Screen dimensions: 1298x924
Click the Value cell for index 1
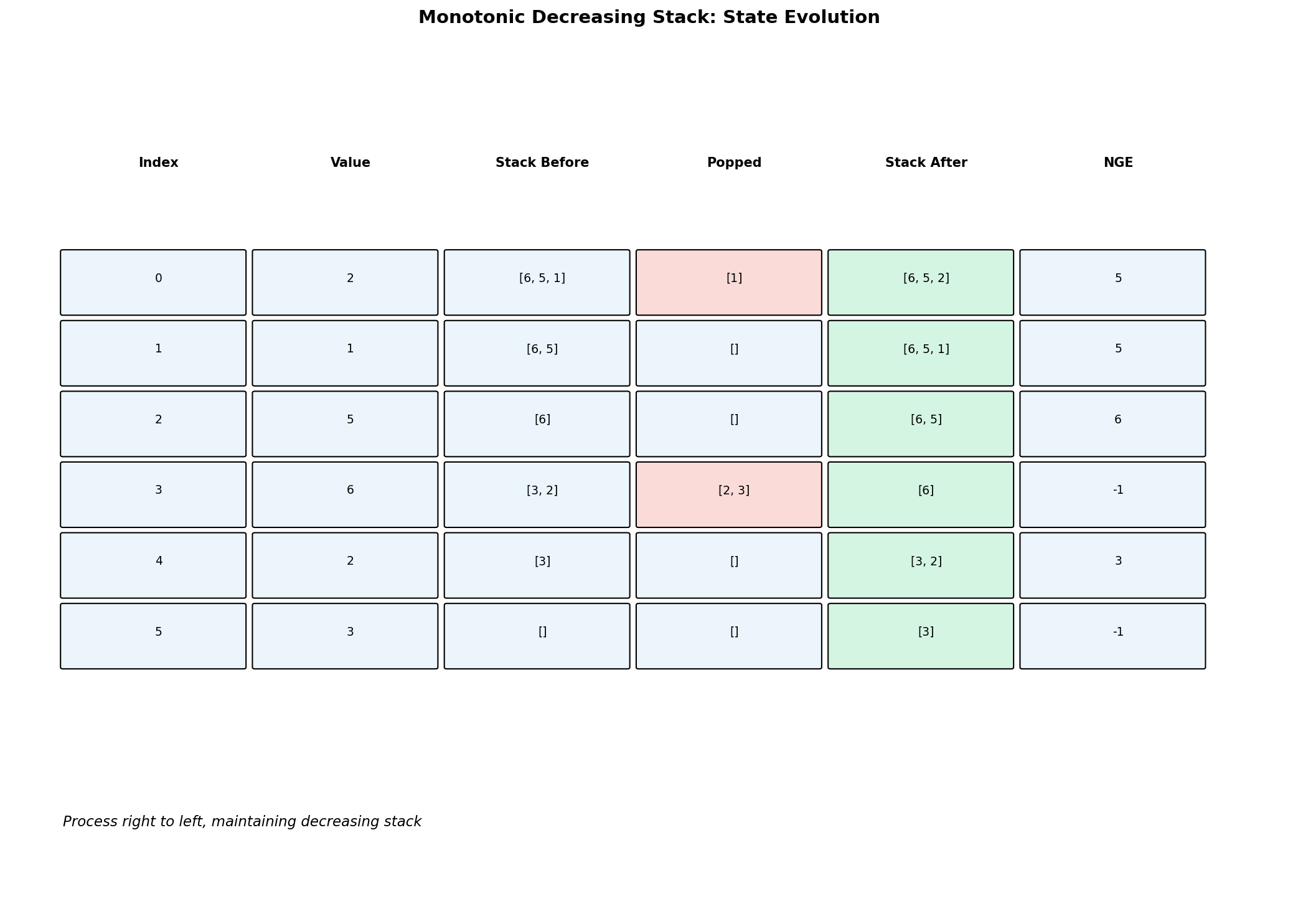pos(345,354)
